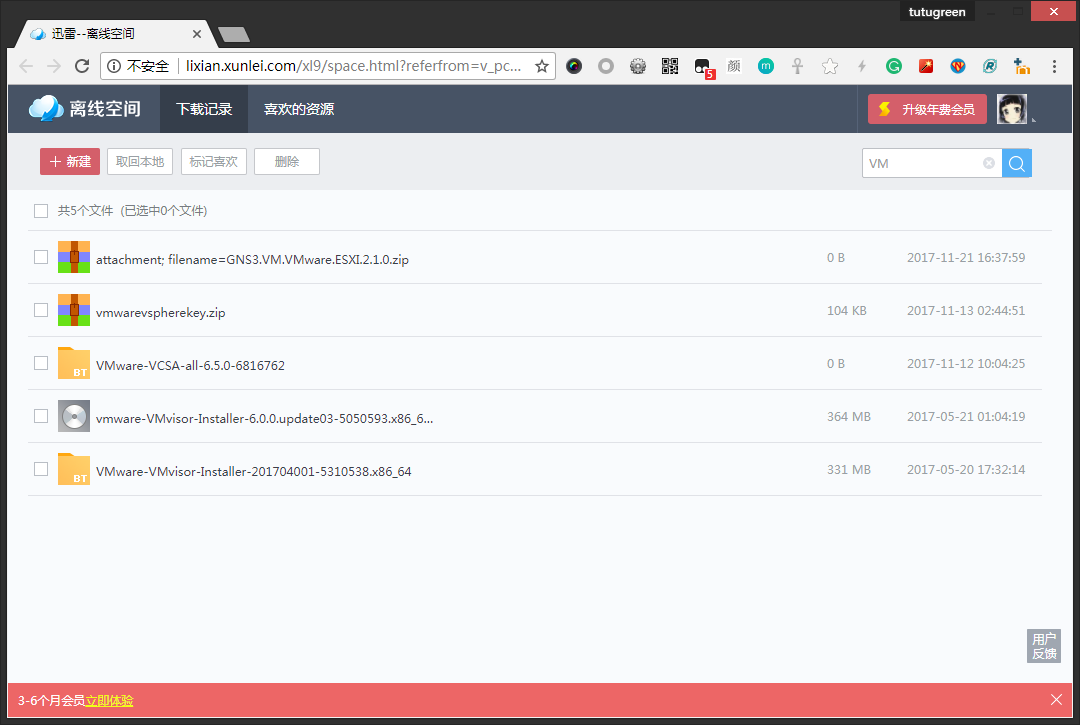
Task: Open the teal circle m extension
Action: pos(766,66)
